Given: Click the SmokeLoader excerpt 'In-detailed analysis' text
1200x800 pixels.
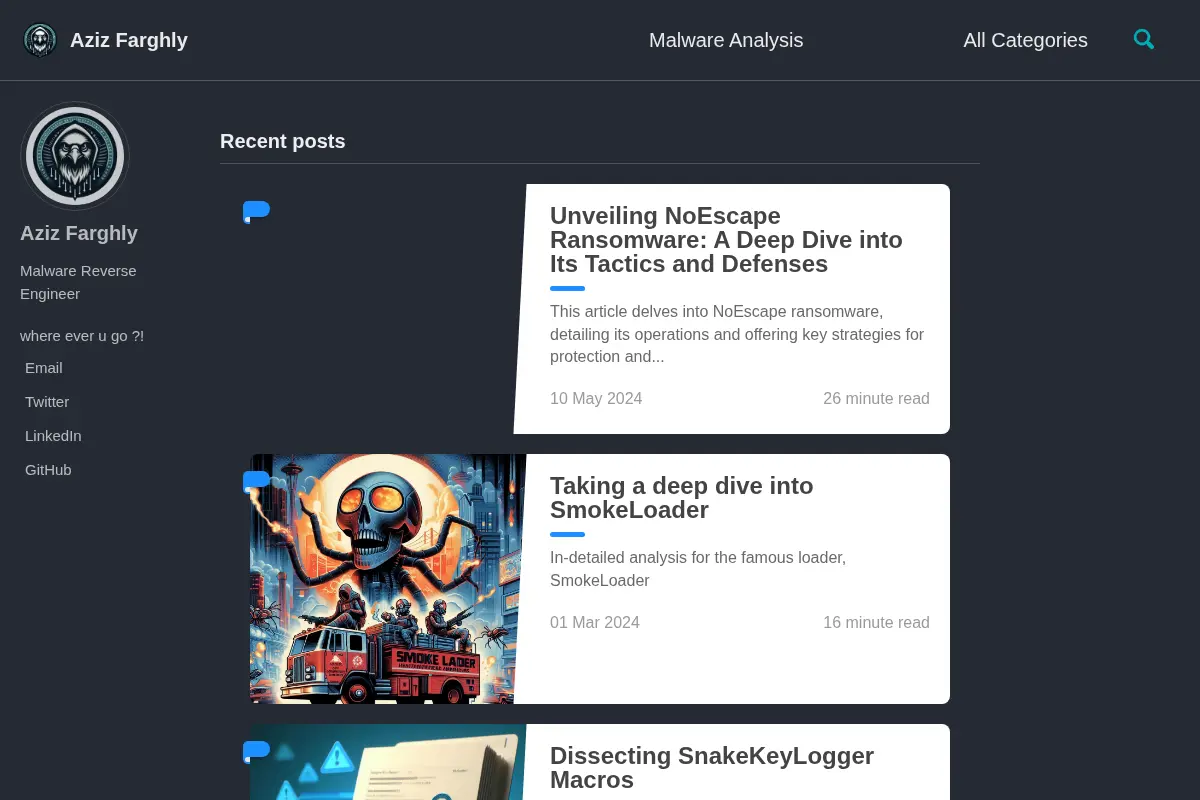Looking at the screenshot, I should coord(698,569).
